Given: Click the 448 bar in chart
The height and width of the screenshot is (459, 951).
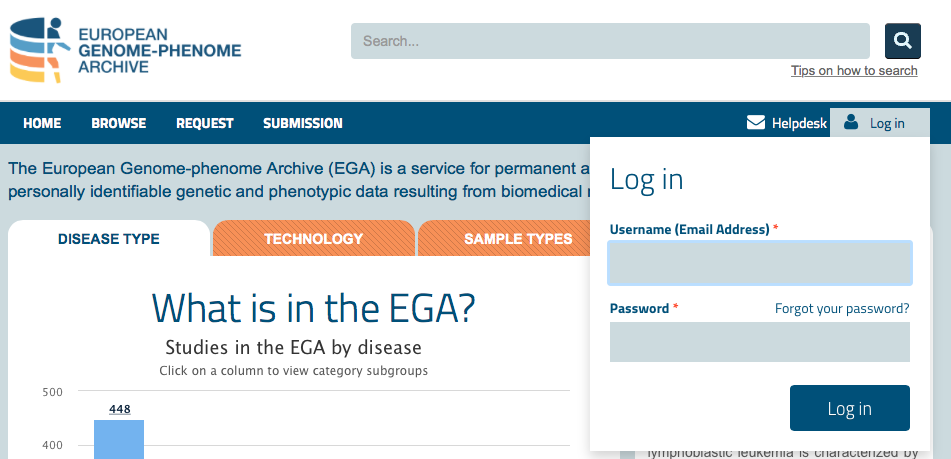Looking at the screenshot, I should pos(119,439).
